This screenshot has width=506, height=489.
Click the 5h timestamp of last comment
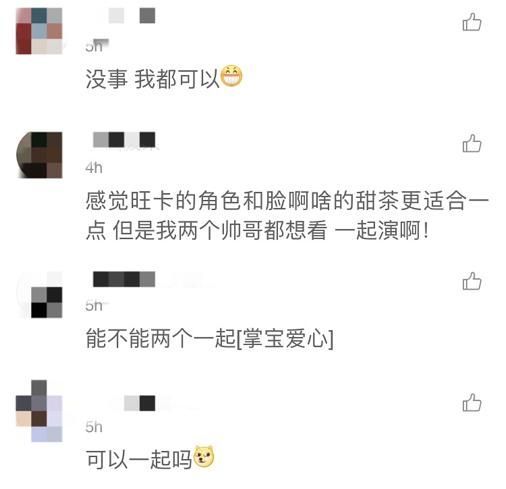coord(94,427)
